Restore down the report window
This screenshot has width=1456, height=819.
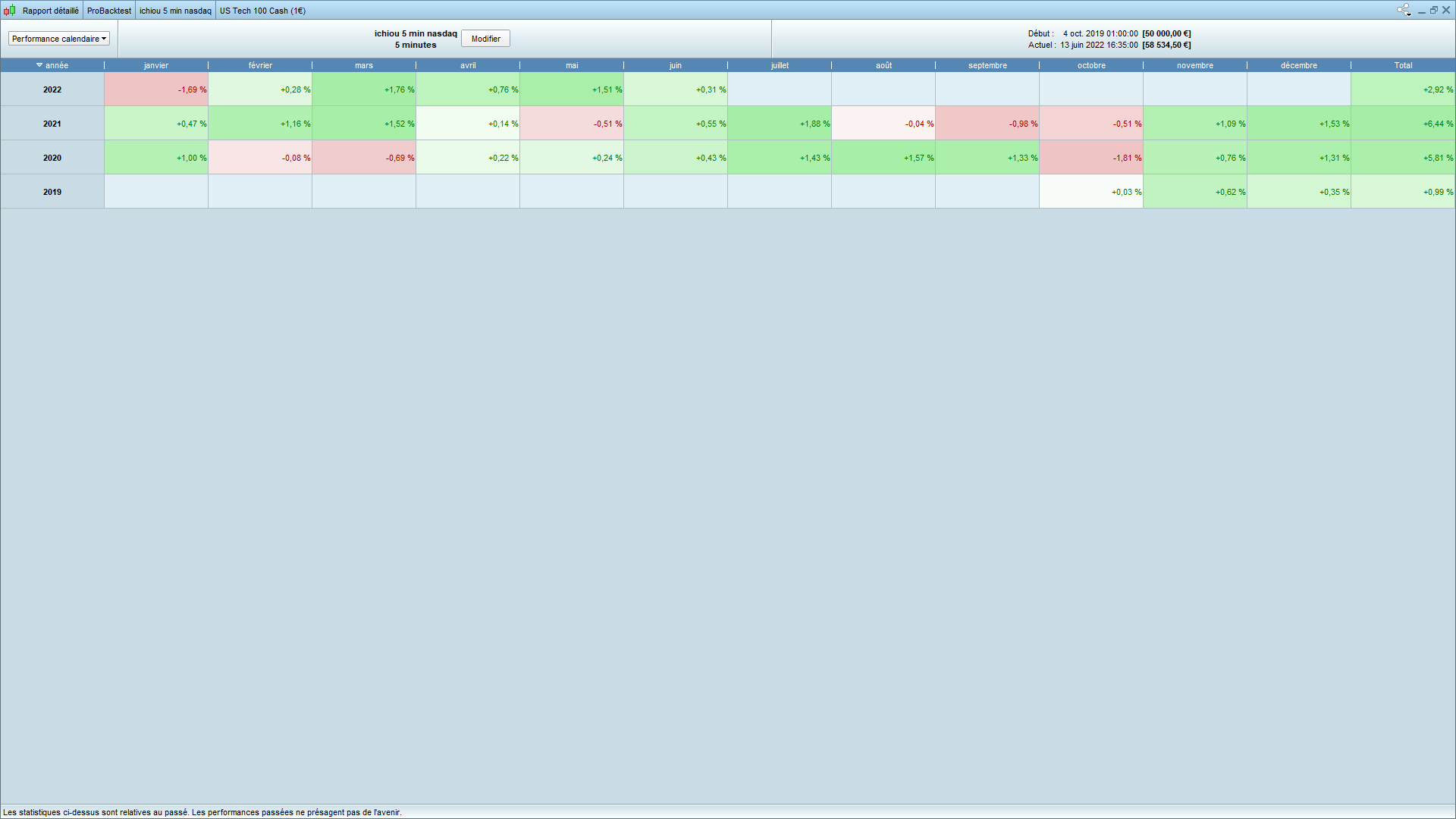coord(1434,11)
